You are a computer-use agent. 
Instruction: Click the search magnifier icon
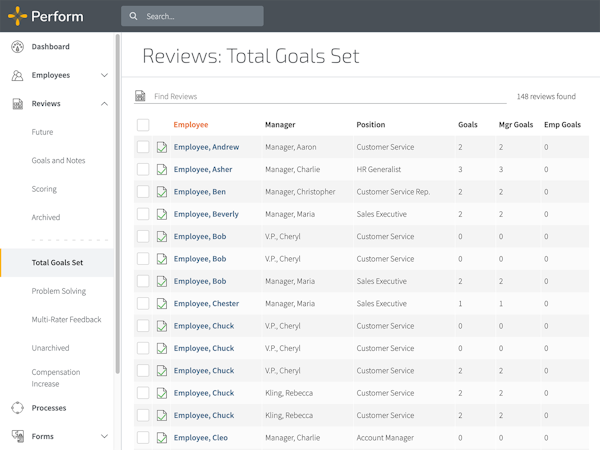133,16
